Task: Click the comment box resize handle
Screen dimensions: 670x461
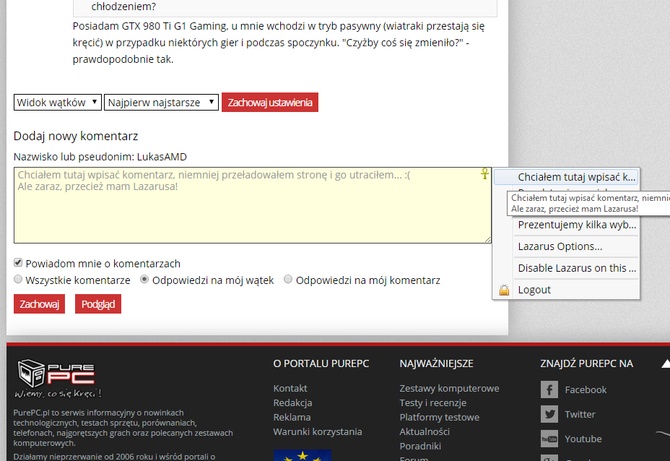Action: 488,240
